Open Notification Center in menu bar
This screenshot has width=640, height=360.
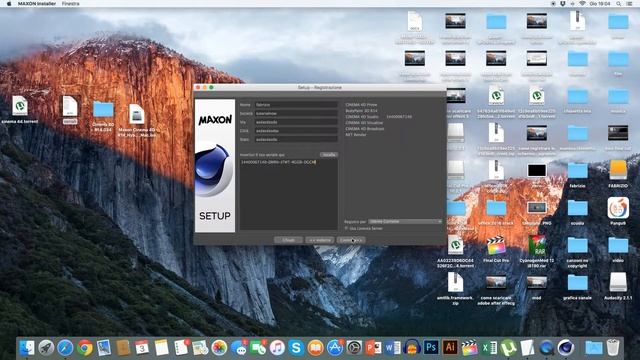point(630,4)
